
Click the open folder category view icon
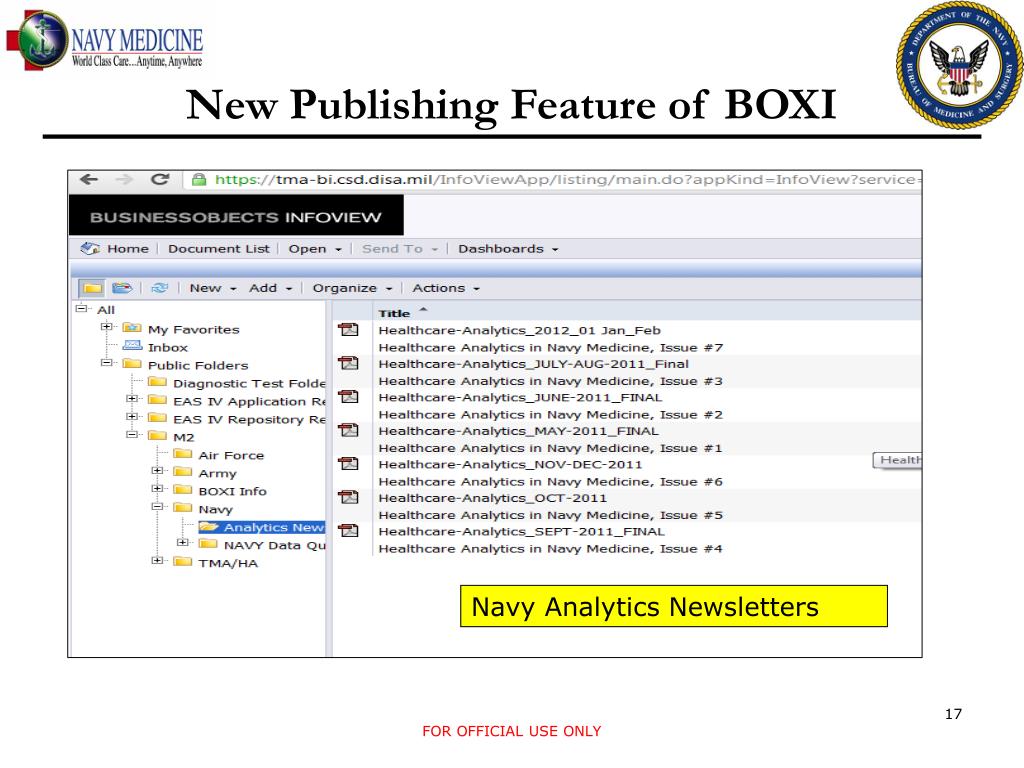coord(122,288)
